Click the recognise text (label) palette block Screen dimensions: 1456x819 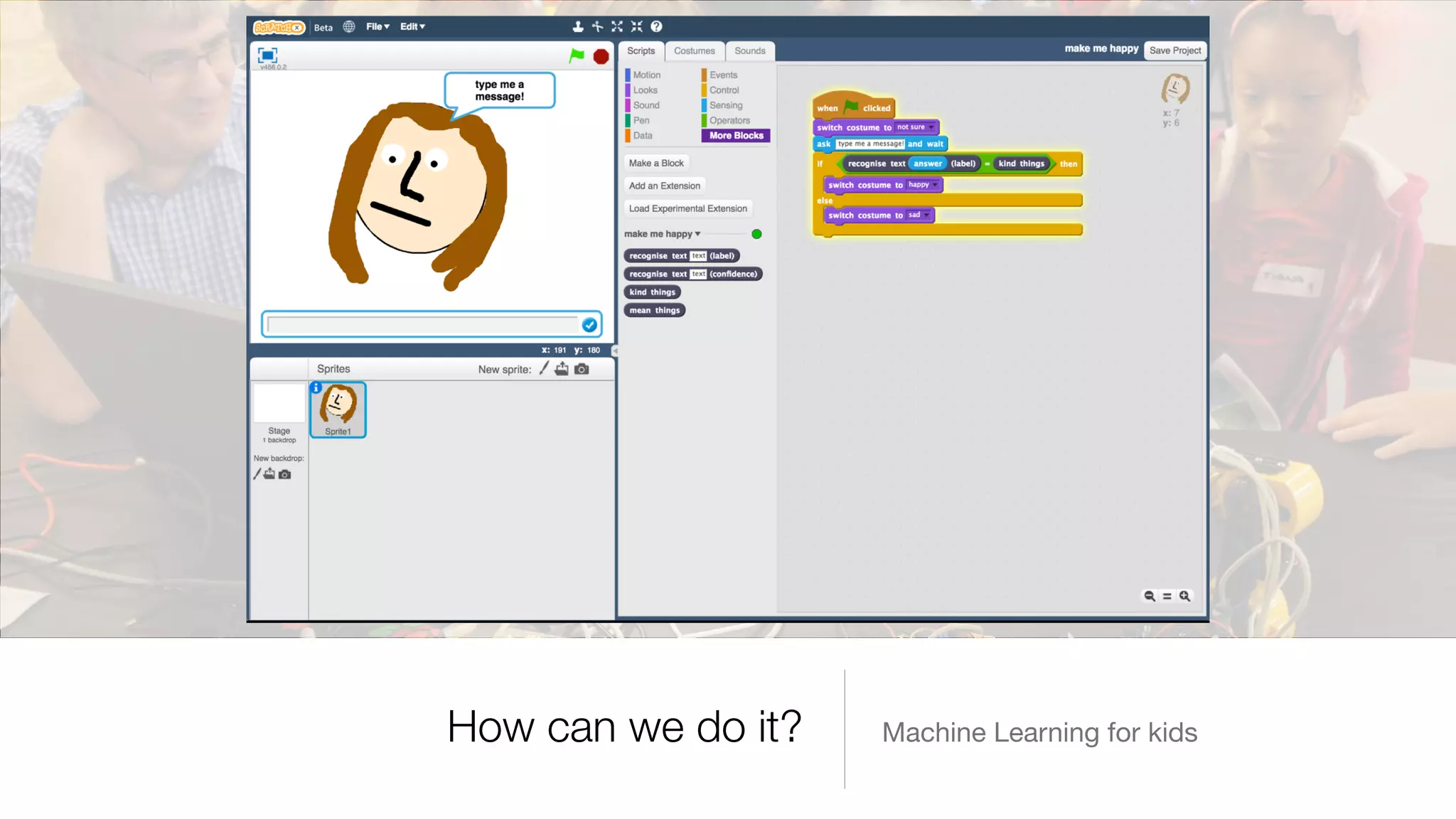[x=682, y=256]
